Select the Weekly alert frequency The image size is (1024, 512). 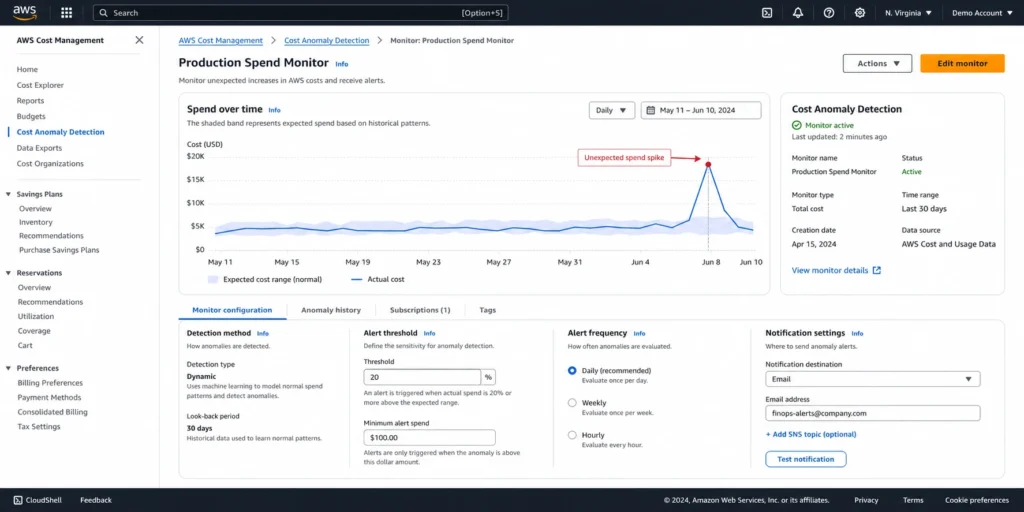click(572, 403)
